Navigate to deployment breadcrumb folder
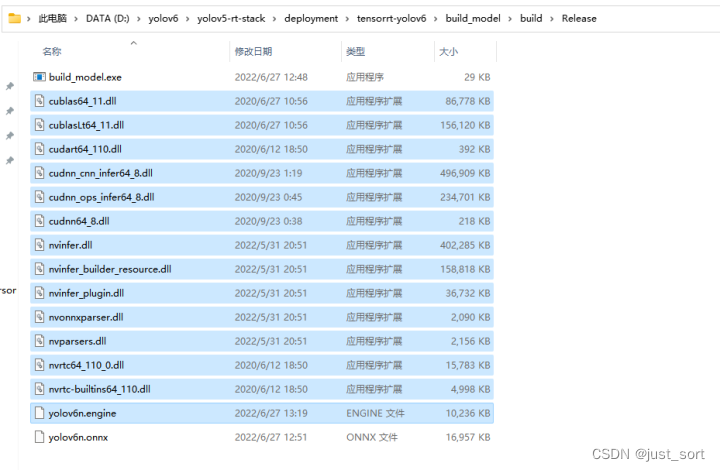 311,18
